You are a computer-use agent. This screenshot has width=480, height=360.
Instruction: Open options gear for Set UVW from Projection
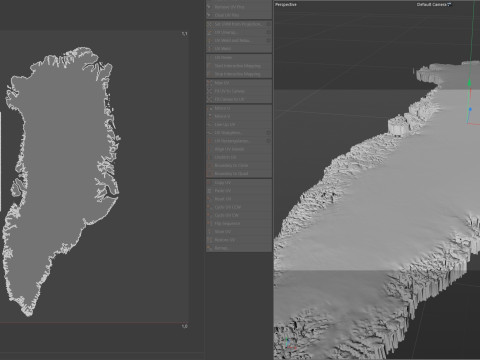[x=268, y=24]
